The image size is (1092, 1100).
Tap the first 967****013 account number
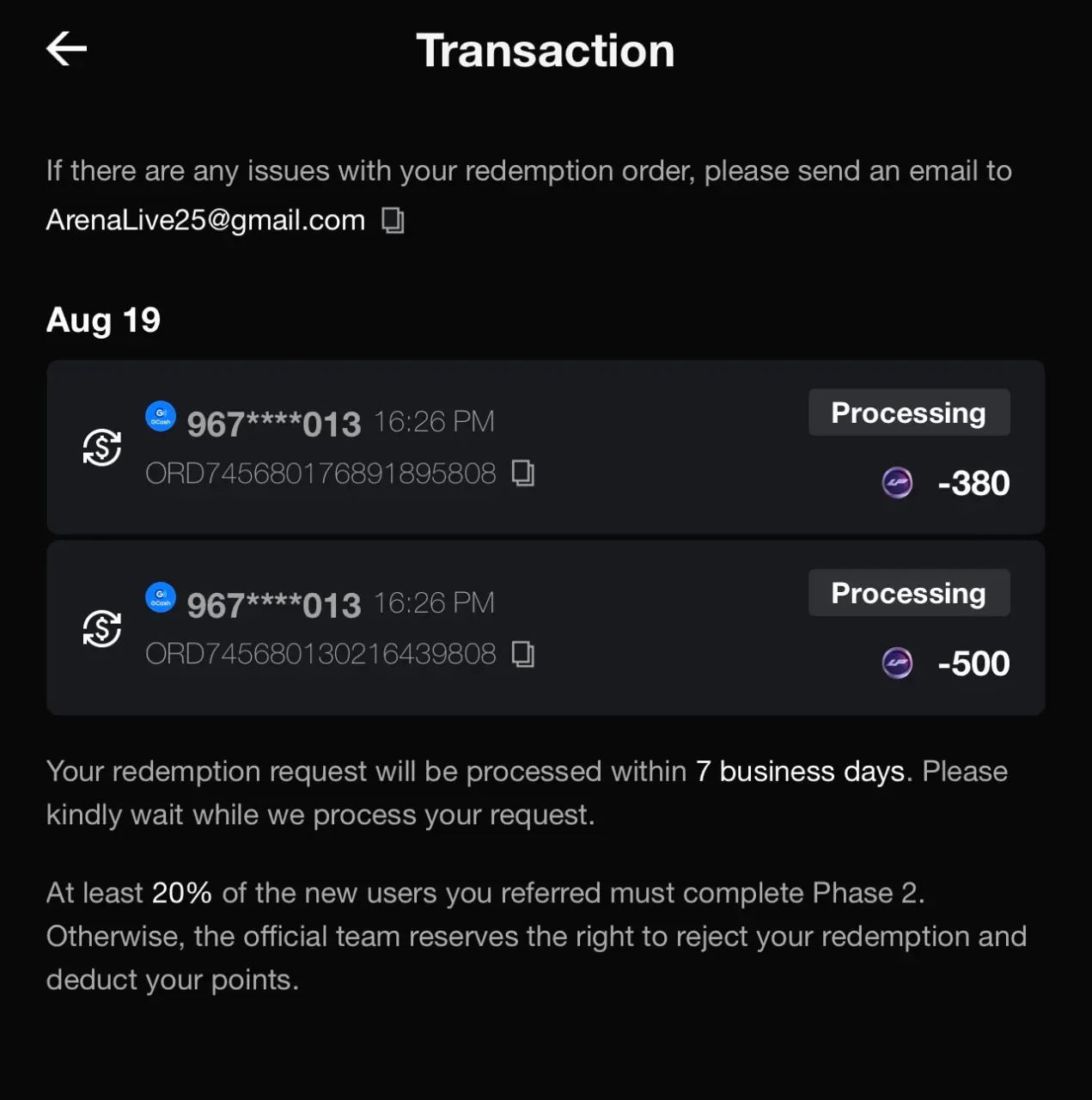click(x=274, y=425)
